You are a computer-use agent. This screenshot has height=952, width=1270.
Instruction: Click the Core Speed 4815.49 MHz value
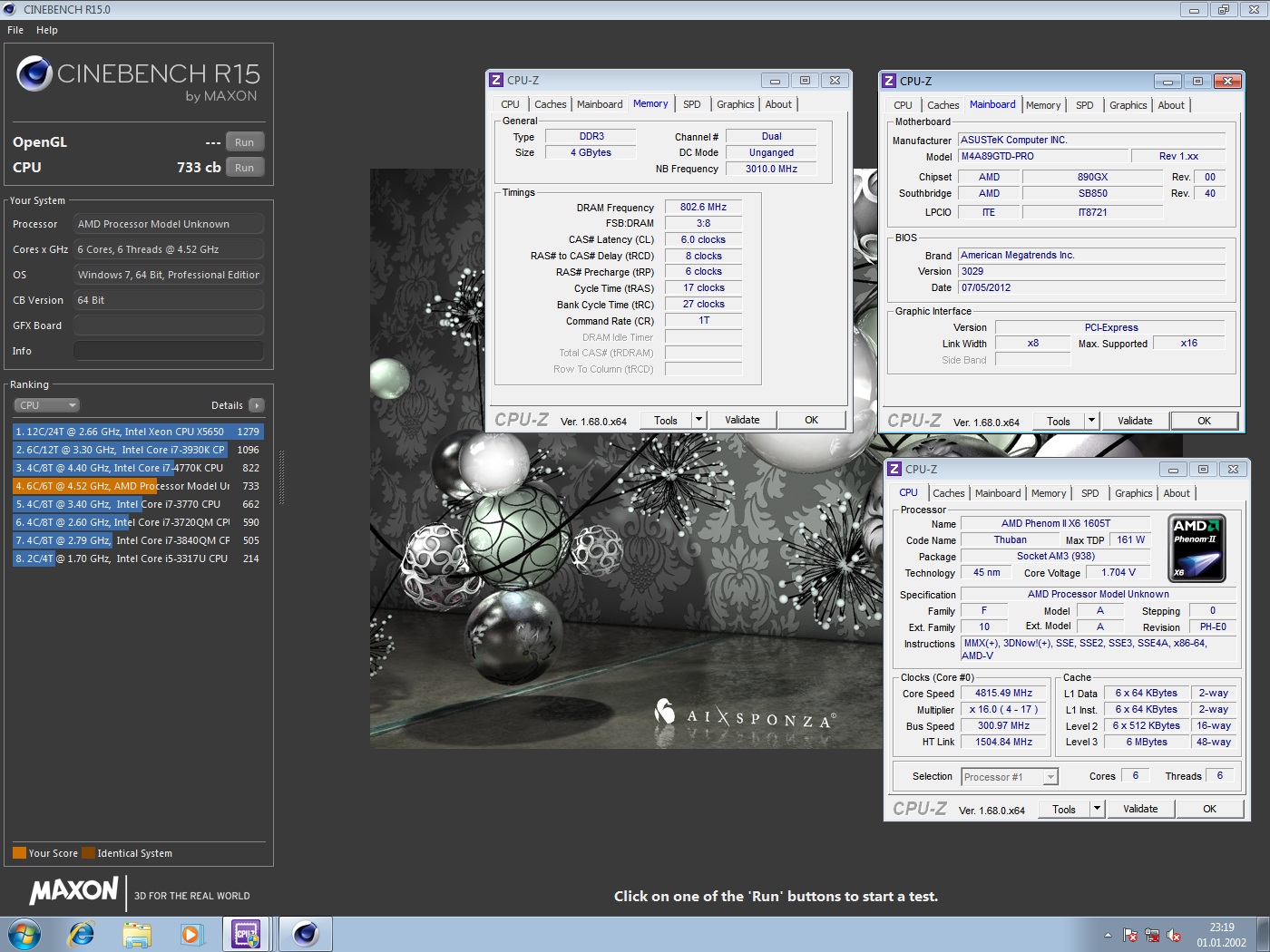tap(1003, 693)
